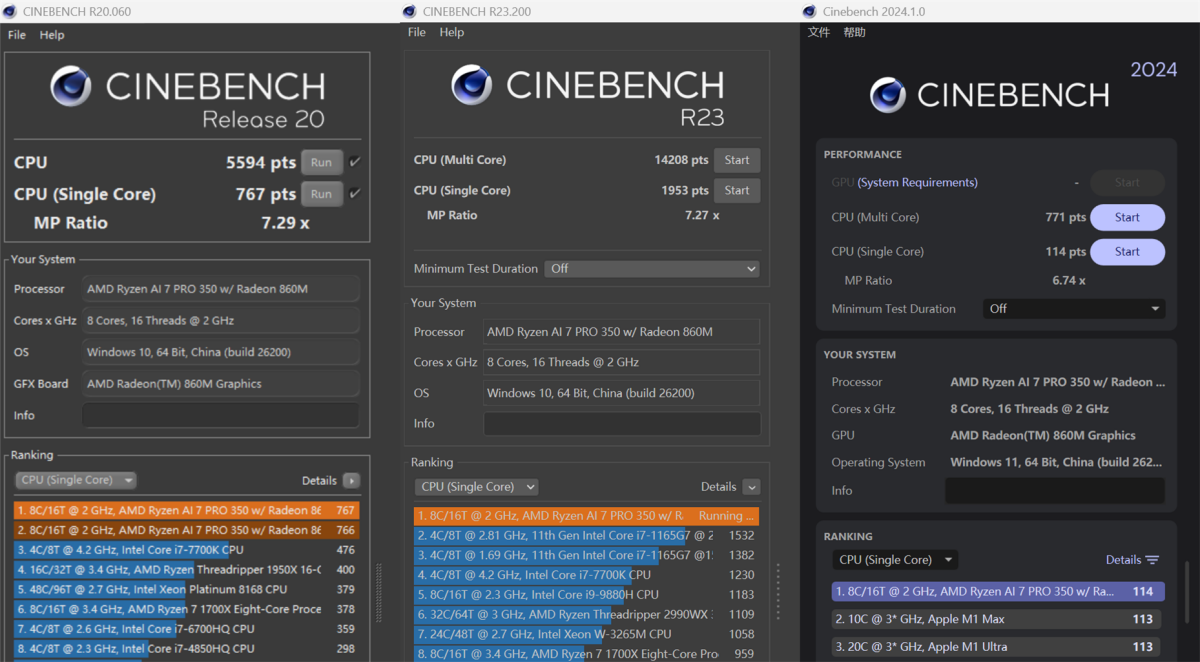Open the 帮助 menu in Cinebench 2024
The image size is (1200, 662).
855,32
